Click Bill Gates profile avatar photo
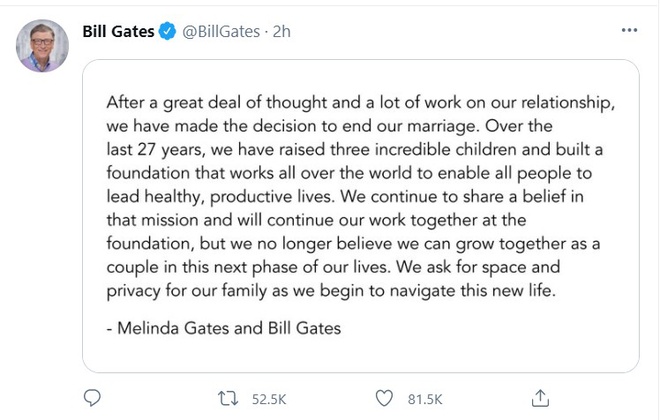Image resolution: width=660 pixels, height=420 pixels. (x=42, y=46)
